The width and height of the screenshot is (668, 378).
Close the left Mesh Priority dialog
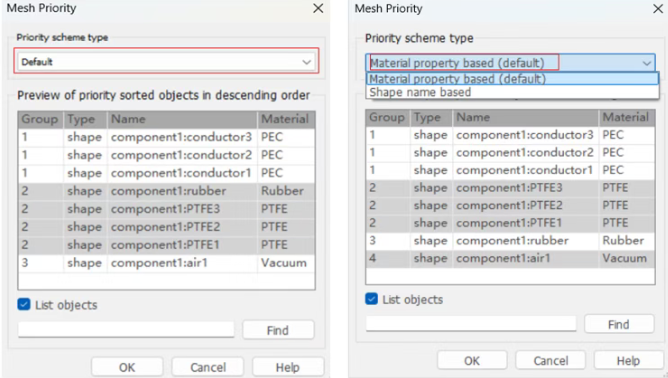tap(318, 8)
